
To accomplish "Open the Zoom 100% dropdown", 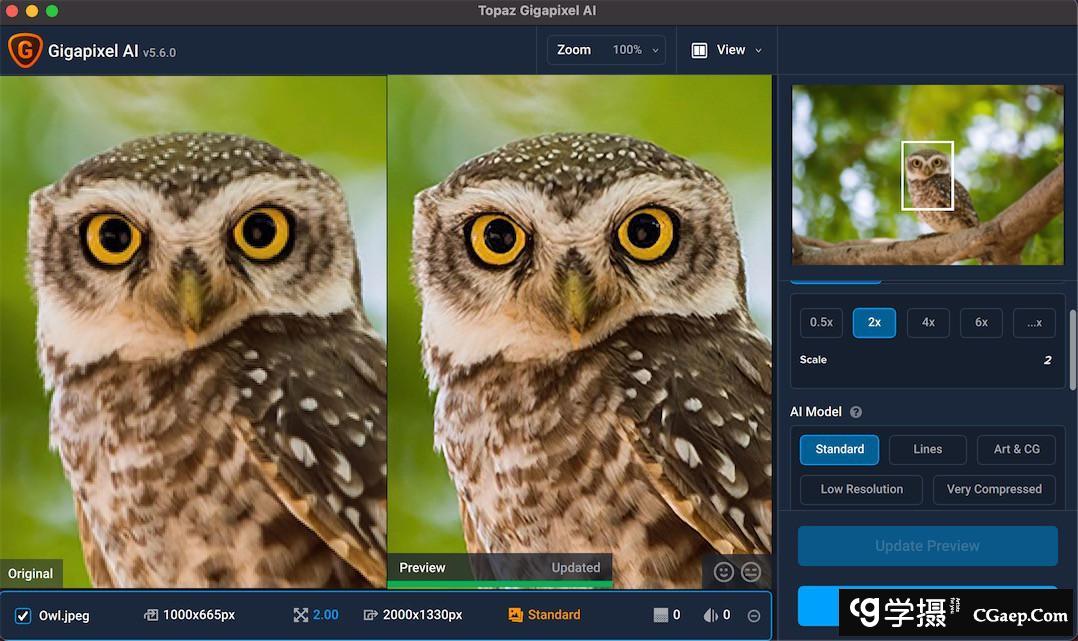I will point(606,50).
